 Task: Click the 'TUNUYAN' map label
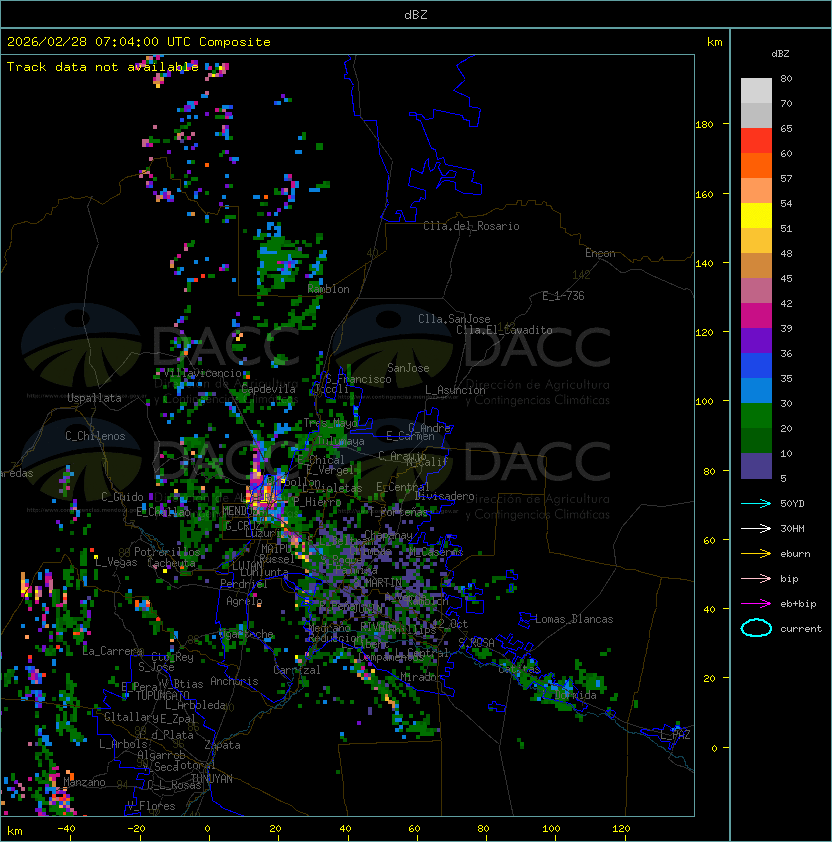(212, 779)
